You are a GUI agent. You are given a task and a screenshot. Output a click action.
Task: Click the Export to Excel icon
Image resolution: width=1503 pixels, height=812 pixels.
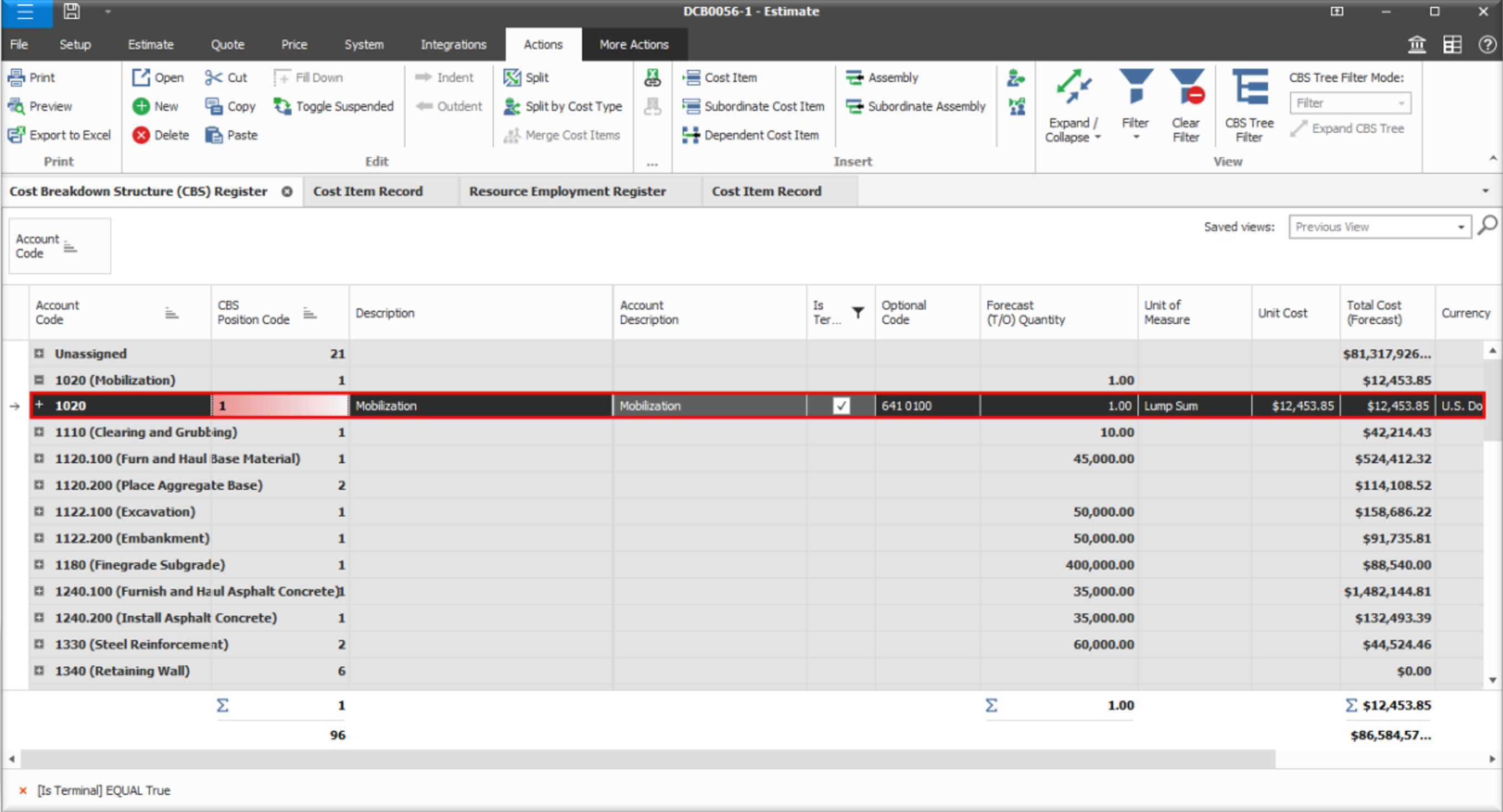[x=16, y=135]
